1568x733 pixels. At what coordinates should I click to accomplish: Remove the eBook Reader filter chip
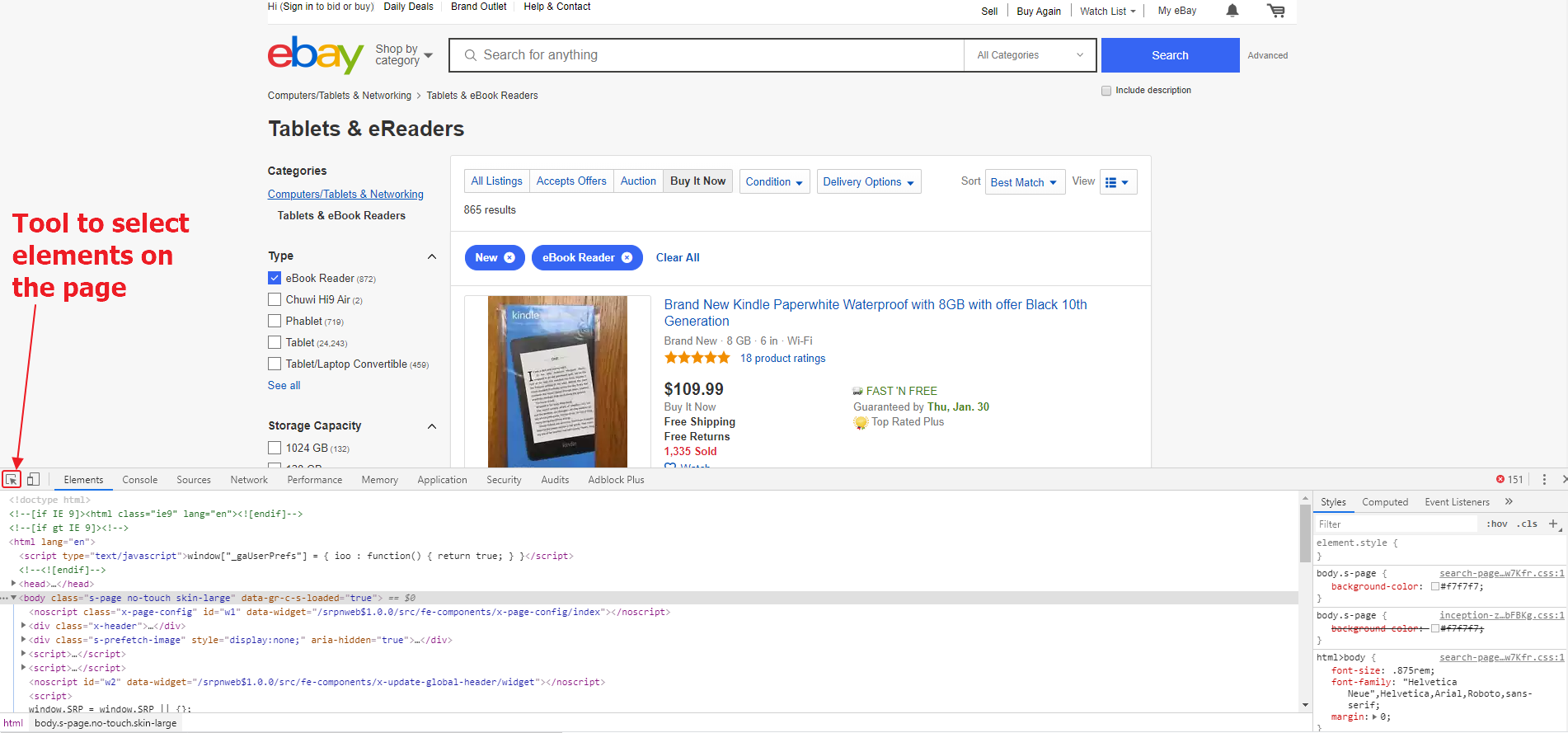point(627,257)
